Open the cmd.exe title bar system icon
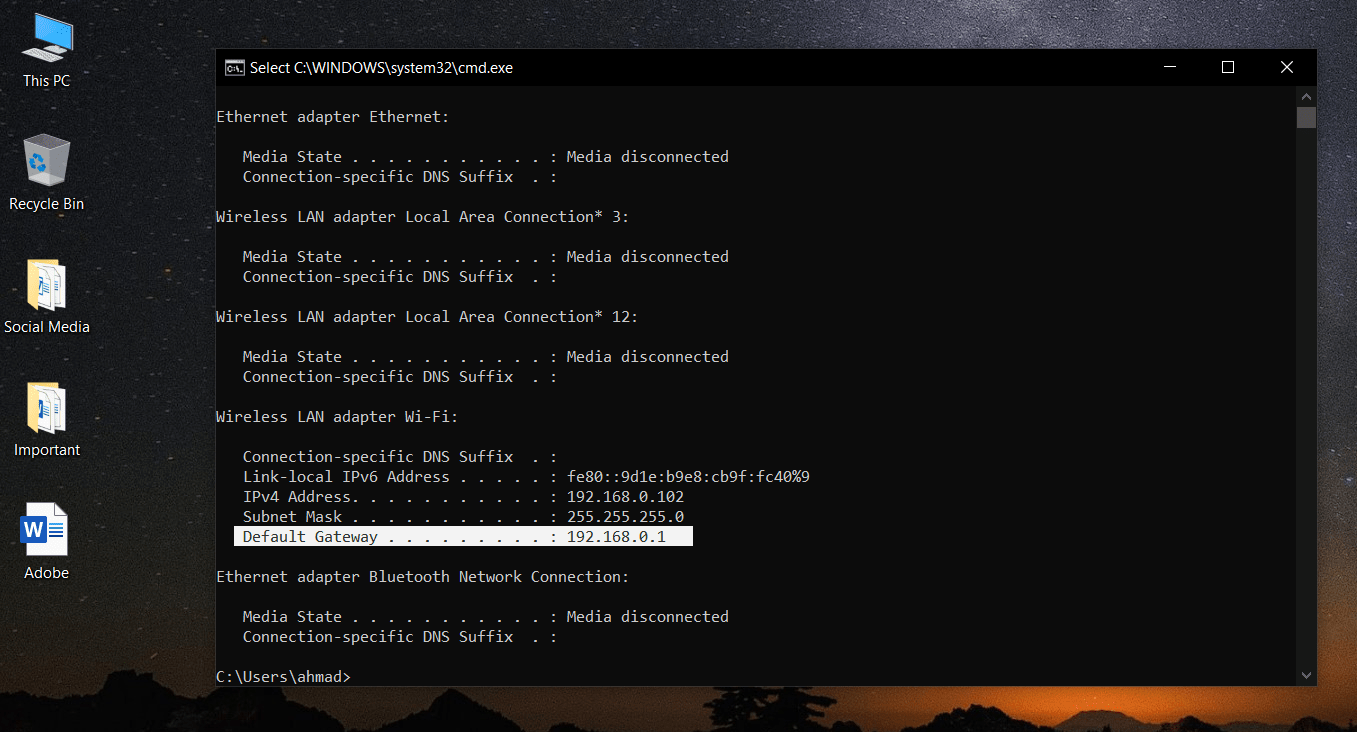The image size is (1357, 732). 234,67
